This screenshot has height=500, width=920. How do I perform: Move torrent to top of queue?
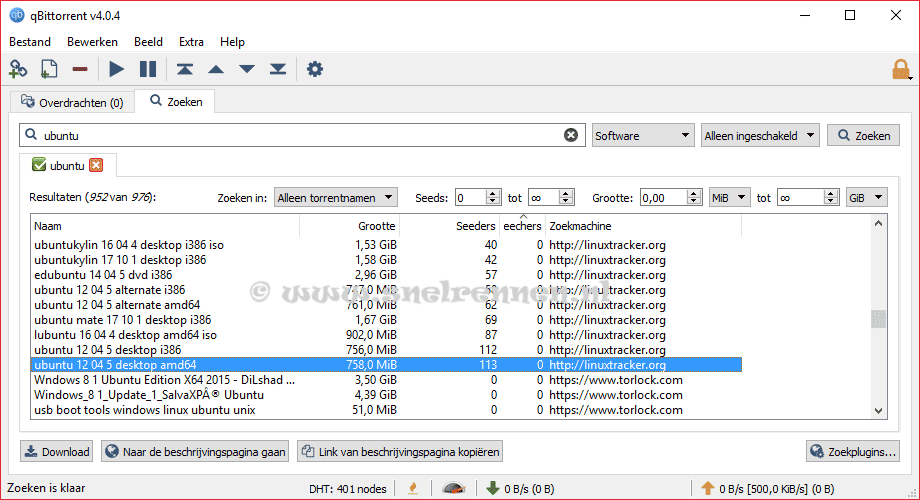(x=185, y=69)
